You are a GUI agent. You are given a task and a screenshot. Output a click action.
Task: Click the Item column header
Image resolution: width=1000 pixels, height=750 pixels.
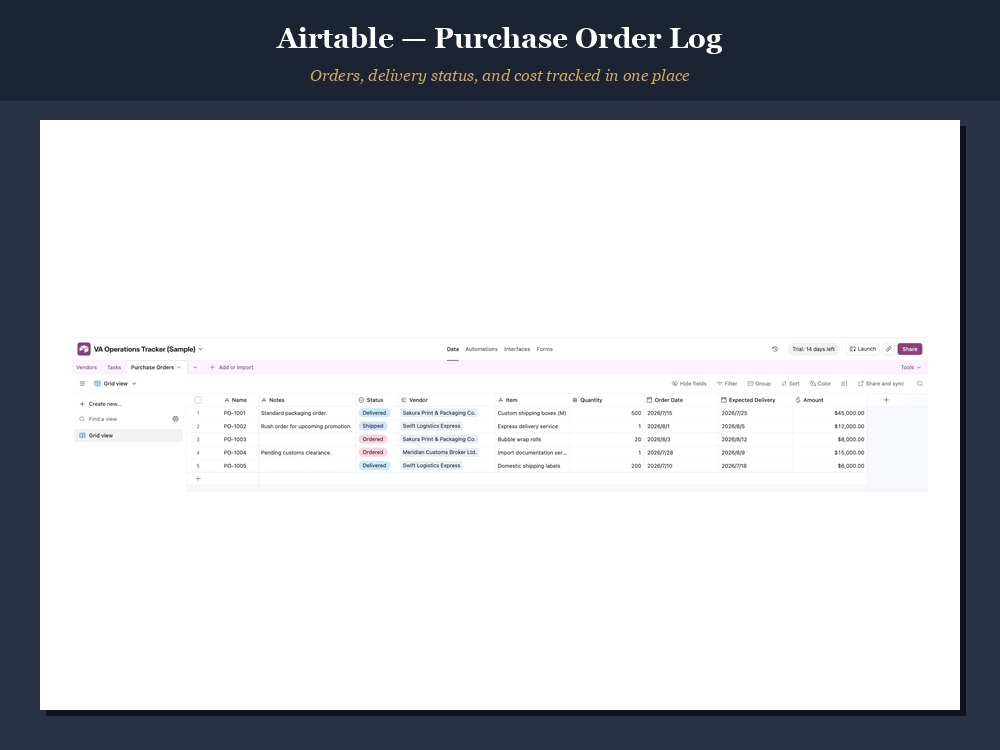[x=533, y=400]
